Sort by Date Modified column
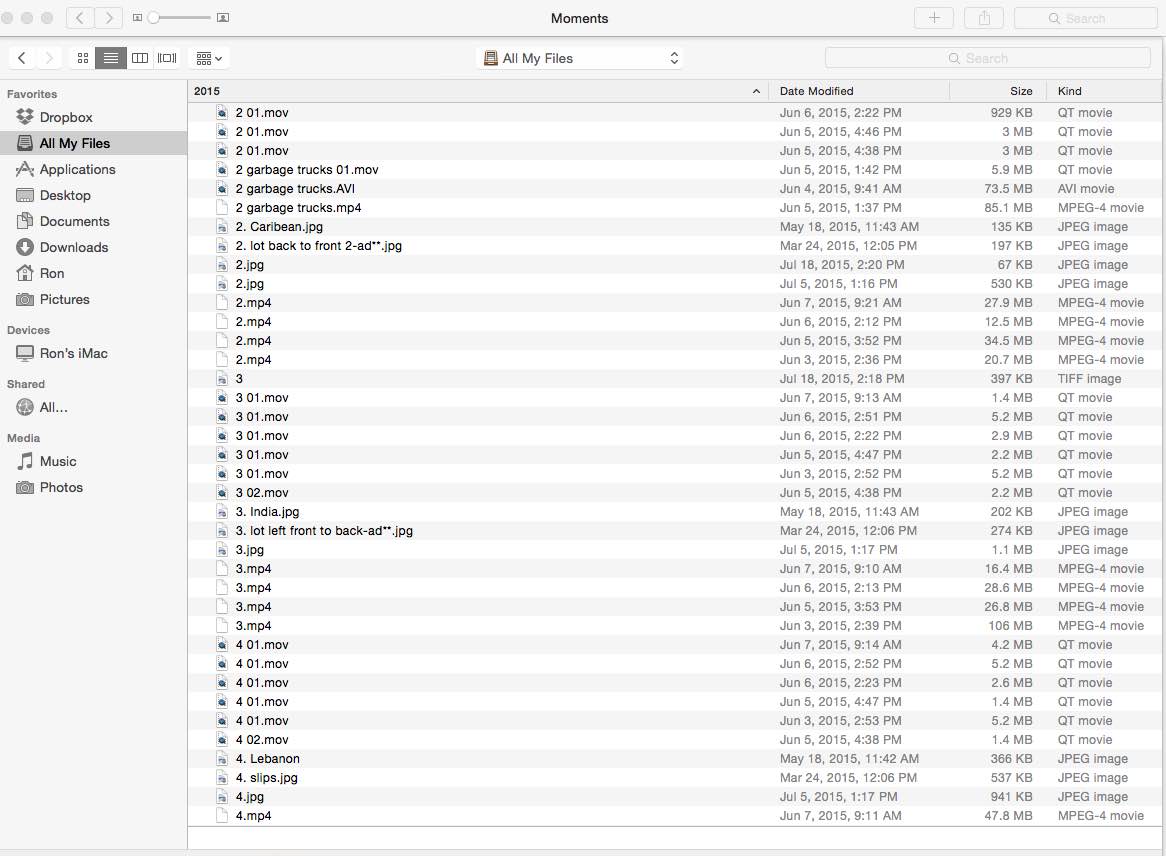The width and height of the screenshot is (1166, 856). [x=859, y=91]
